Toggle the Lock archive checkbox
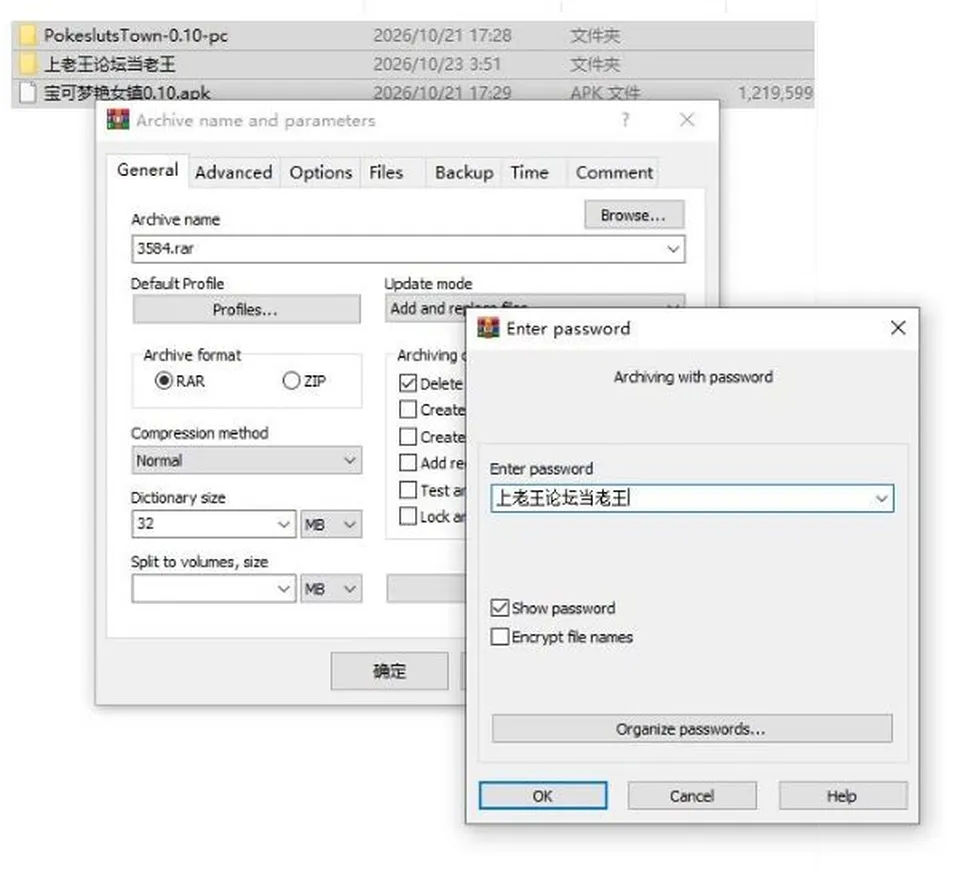This screenshot has width=960, height=877. 408,516
